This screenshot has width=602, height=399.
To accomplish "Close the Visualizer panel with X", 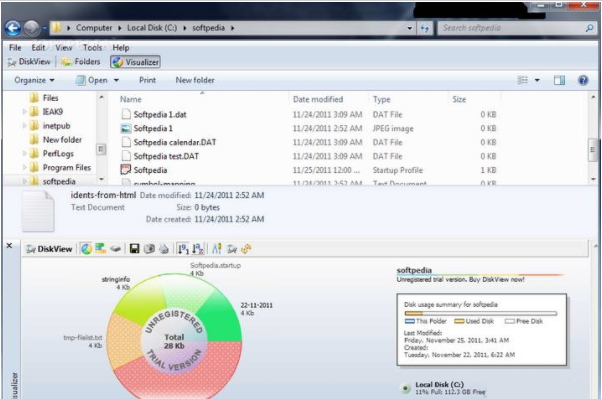I will (9, 245).
